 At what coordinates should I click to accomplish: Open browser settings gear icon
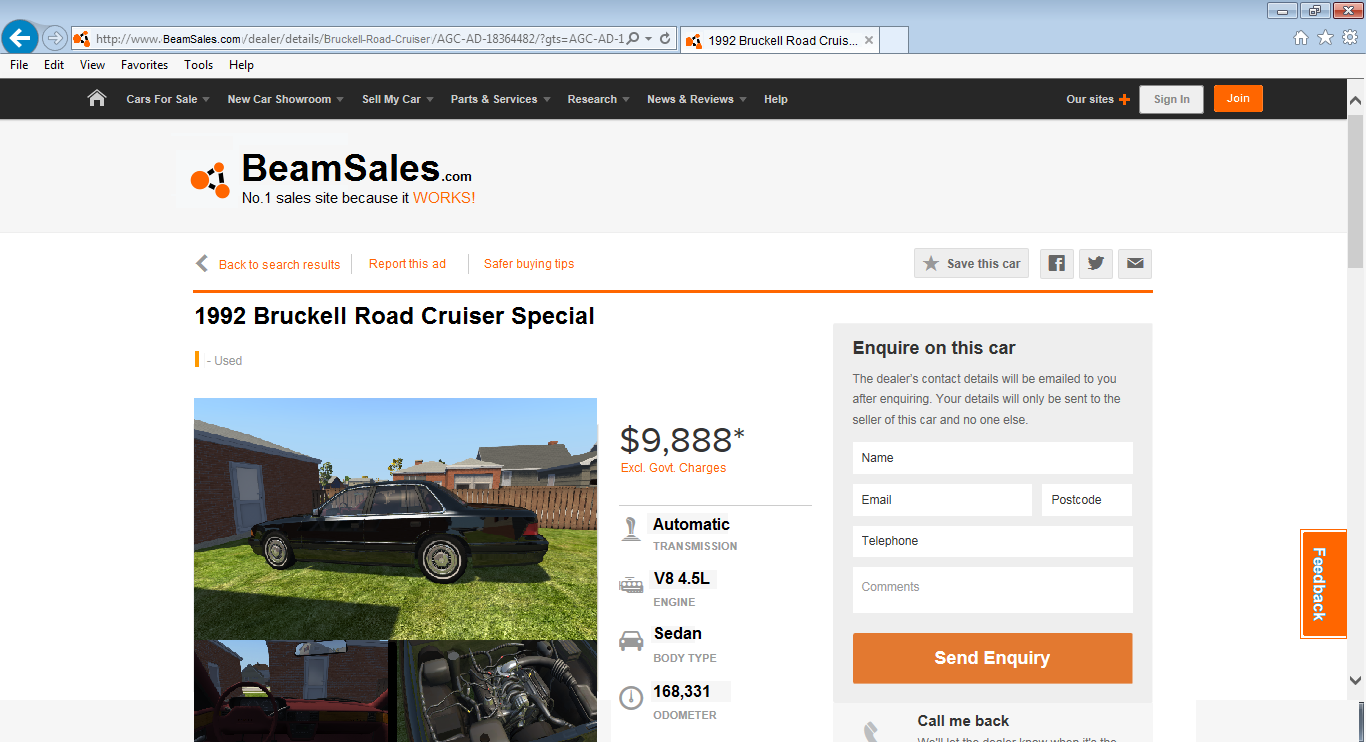pyautogui.click(x=1350, y=37)
